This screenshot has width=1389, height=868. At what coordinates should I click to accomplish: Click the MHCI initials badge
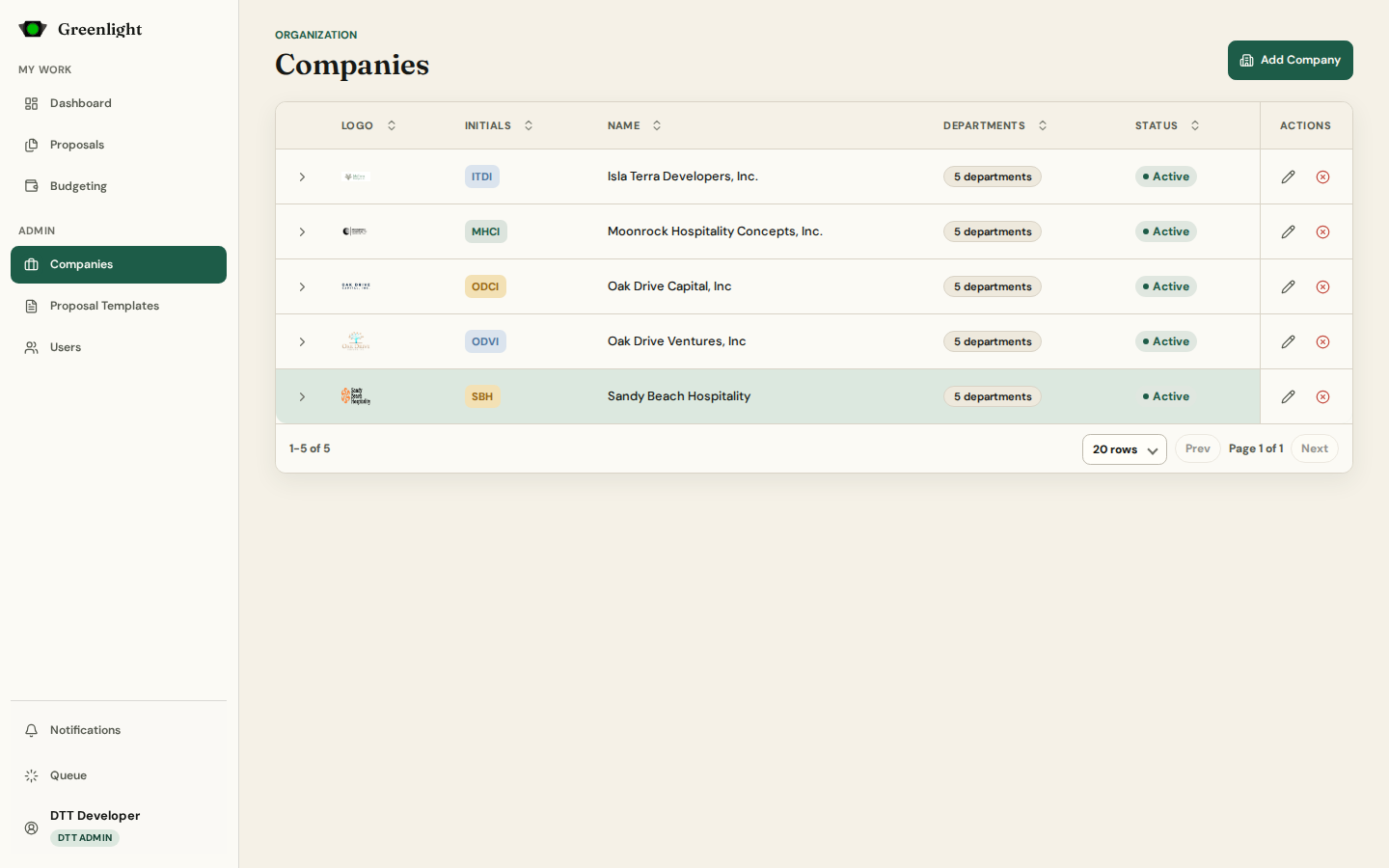(486, 231)
